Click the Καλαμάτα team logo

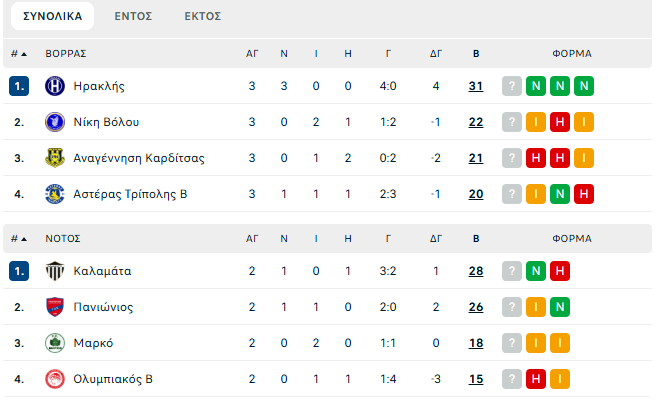[55, 271]
